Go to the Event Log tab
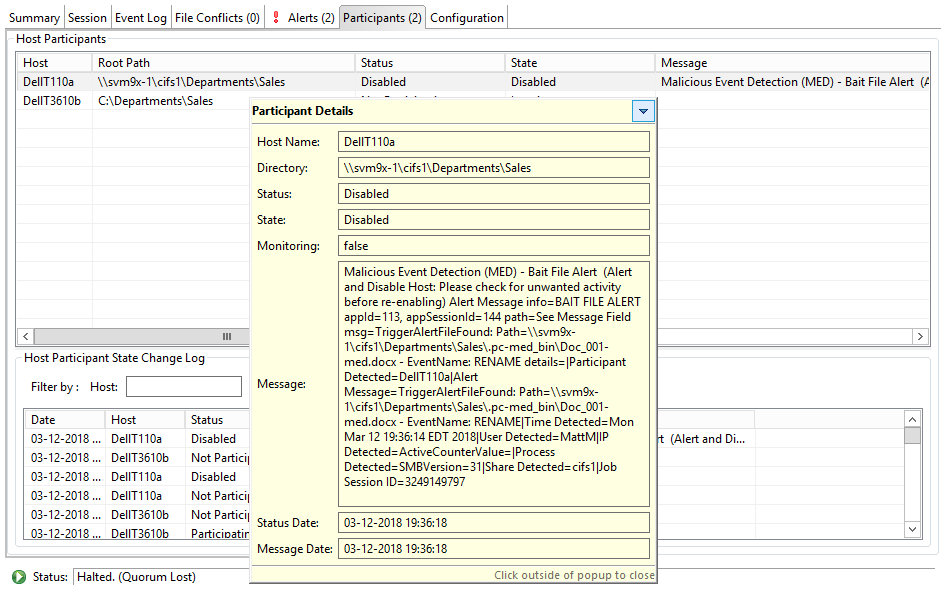The width and height of the screenshot is (946, 596). coord(140,17)
